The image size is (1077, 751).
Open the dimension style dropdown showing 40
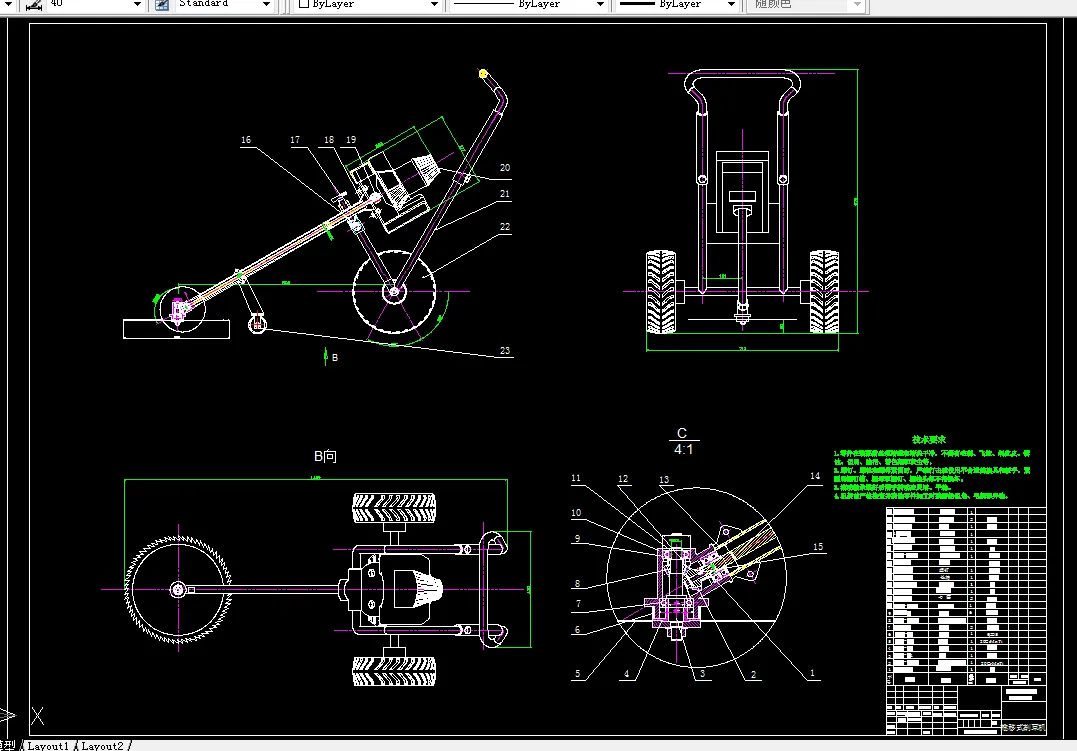coord(95,4)
